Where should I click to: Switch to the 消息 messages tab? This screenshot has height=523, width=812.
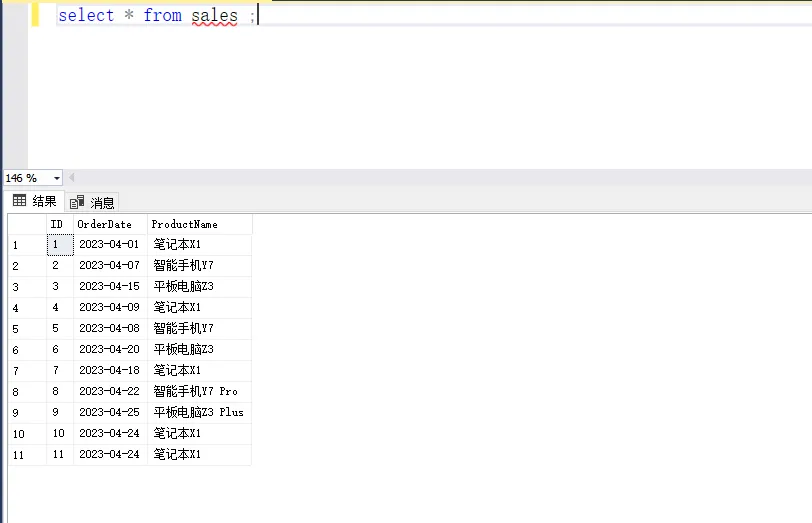click(92, 202)
